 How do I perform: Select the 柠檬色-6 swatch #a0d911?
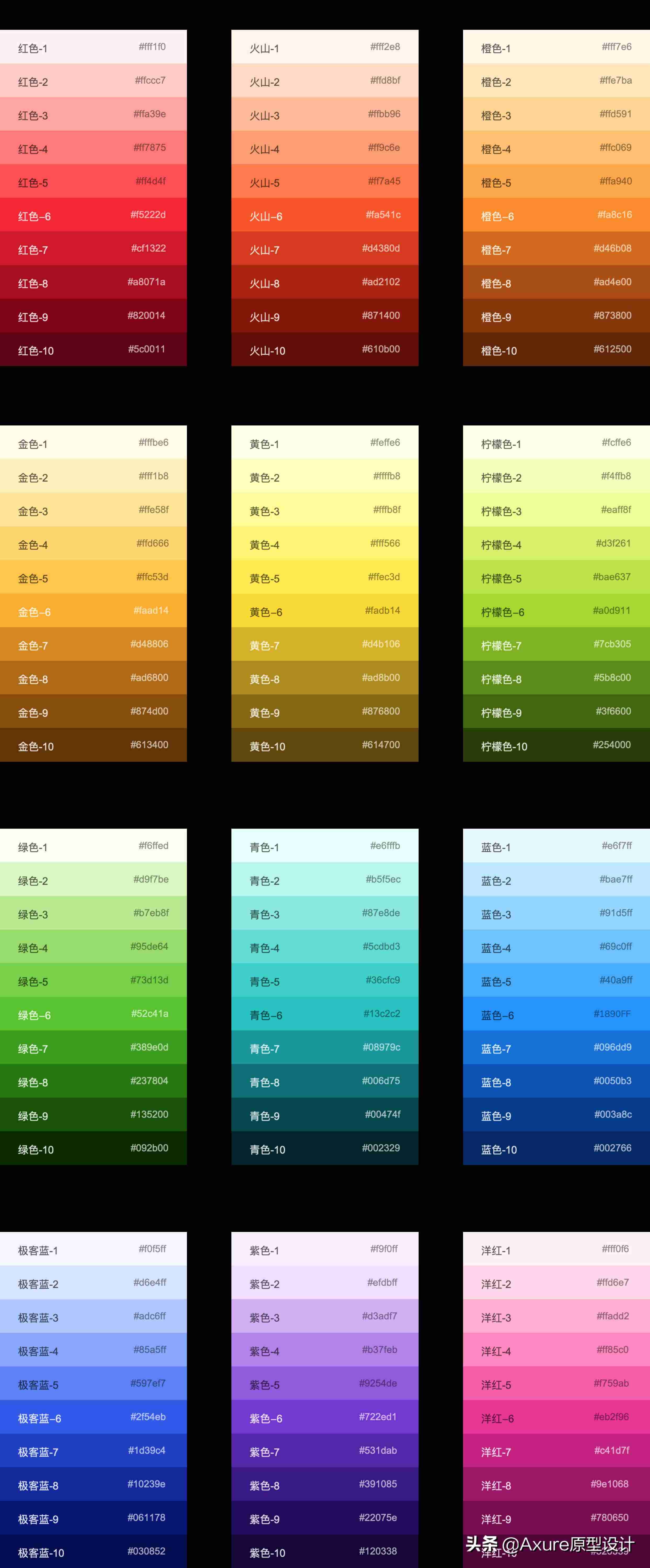(x=556, y=610)
